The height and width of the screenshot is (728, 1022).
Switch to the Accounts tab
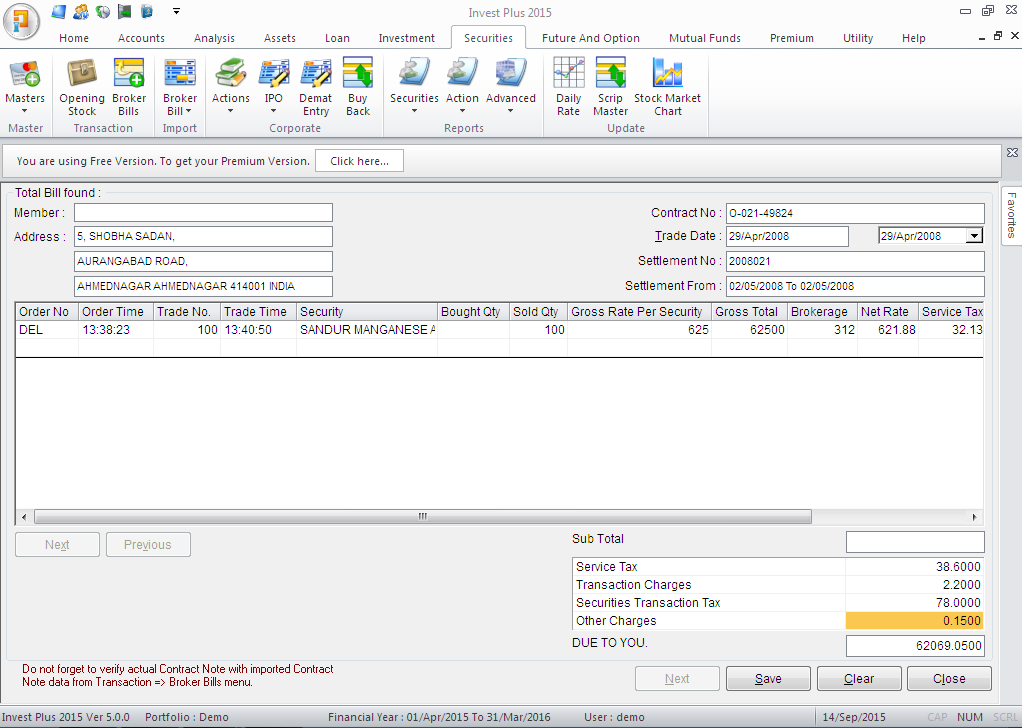tap(141, 38)
